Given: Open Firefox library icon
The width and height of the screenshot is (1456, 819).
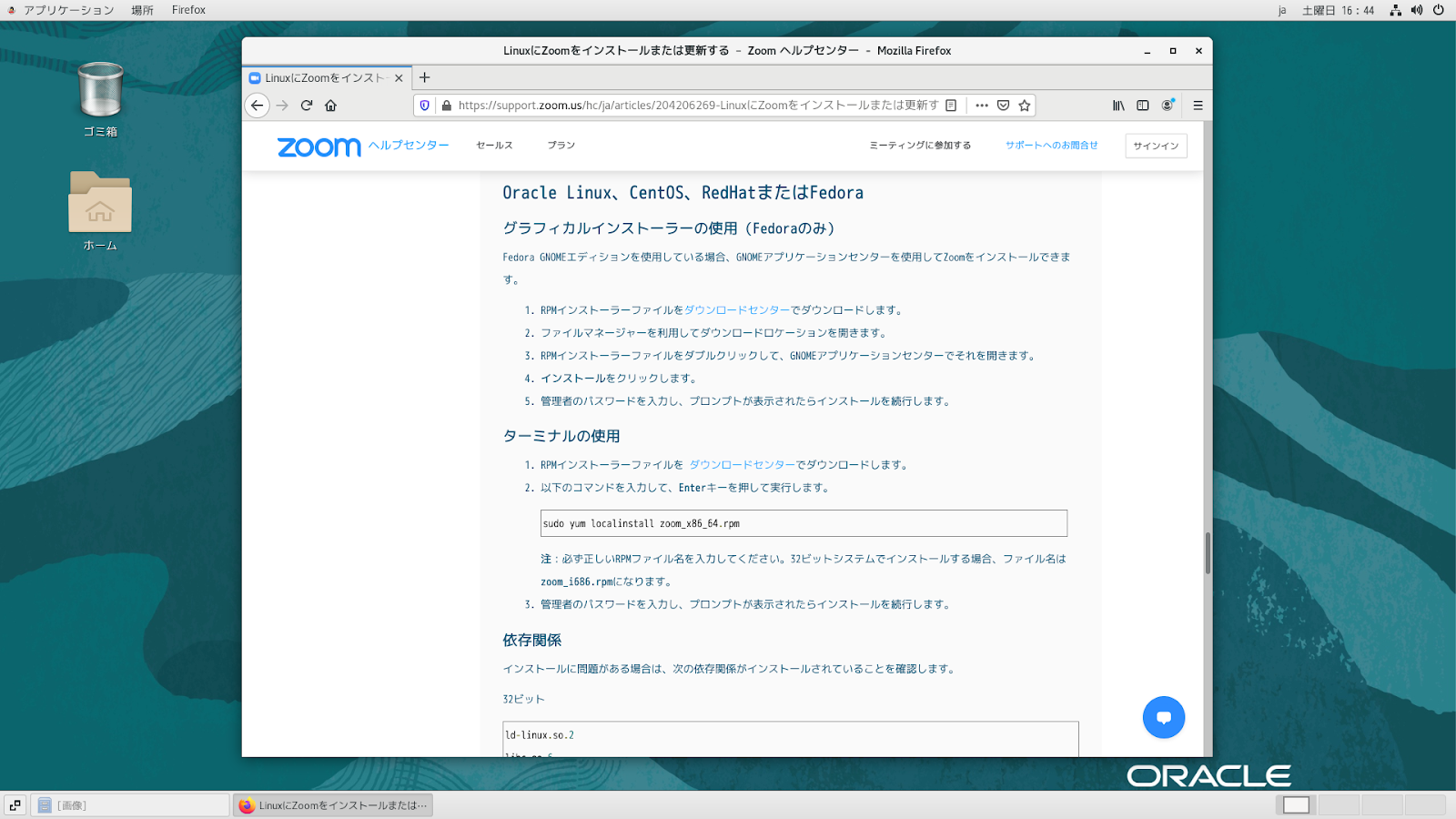Looking at the screenshot, I should coord(1118,106).
